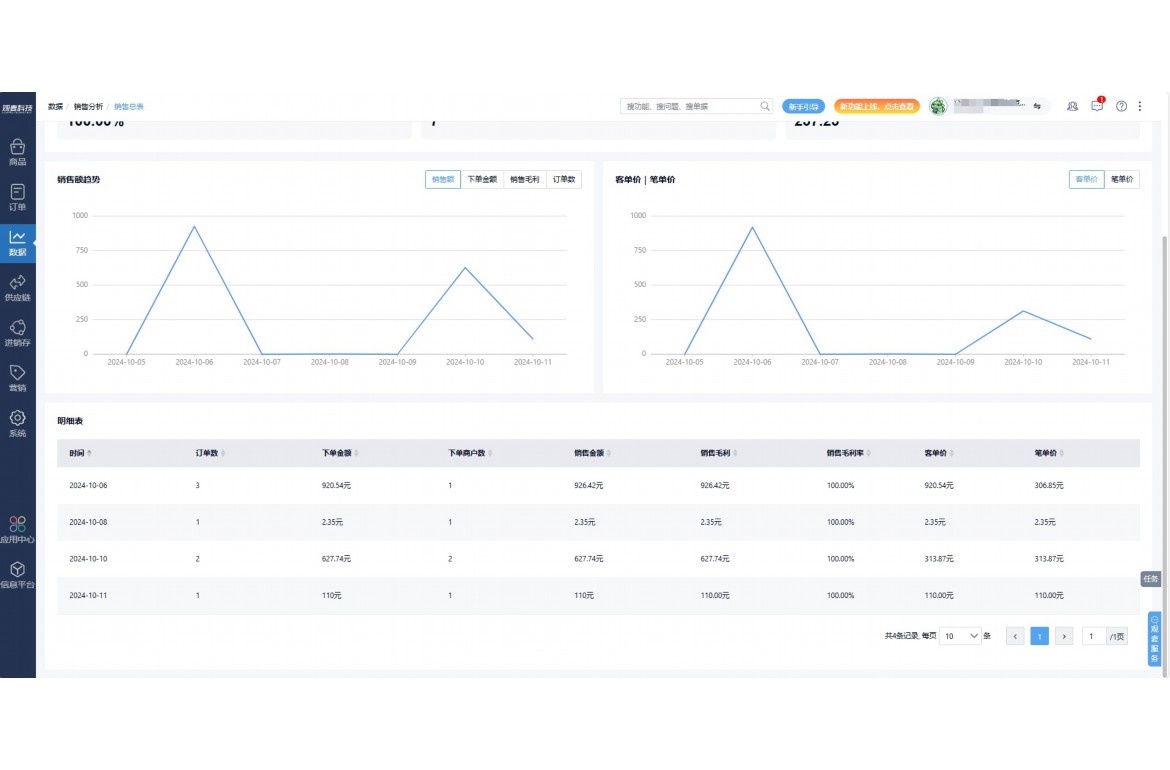Open the 营销 marketing module

(x=17, y=378)
